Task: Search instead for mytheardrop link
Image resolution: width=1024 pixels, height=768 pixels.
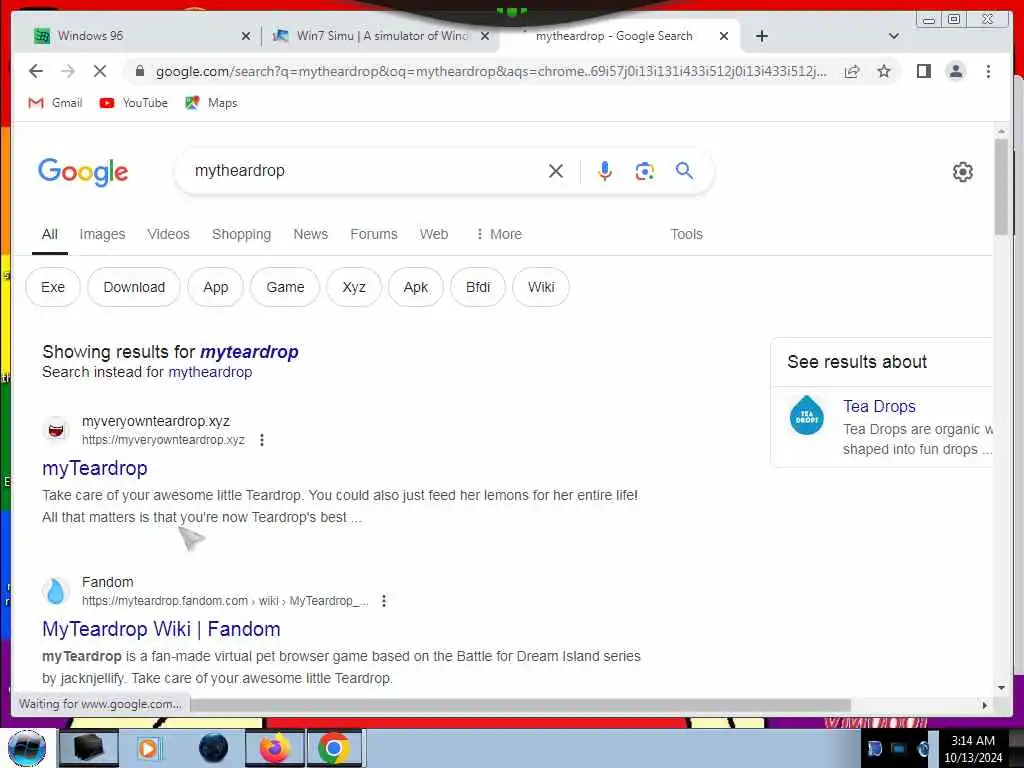Action: [210, 372]
